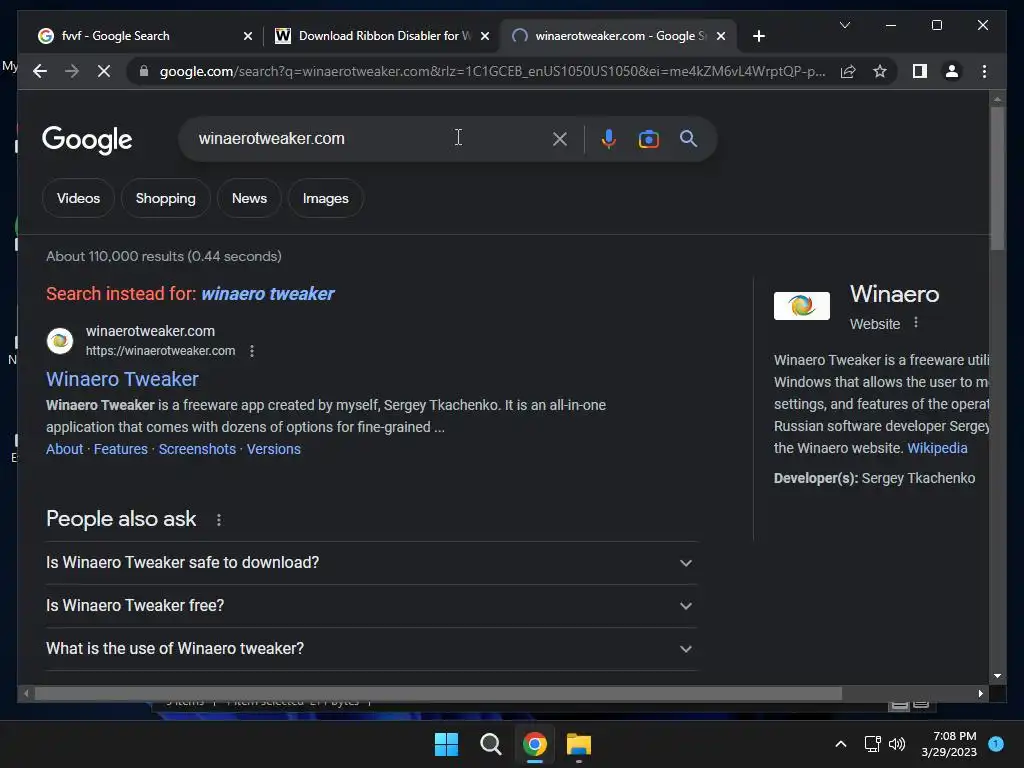This screenshot has height=768, width=1024.
Task: Click horizontal scrollbar right arrow
Action: coord(980,694)
